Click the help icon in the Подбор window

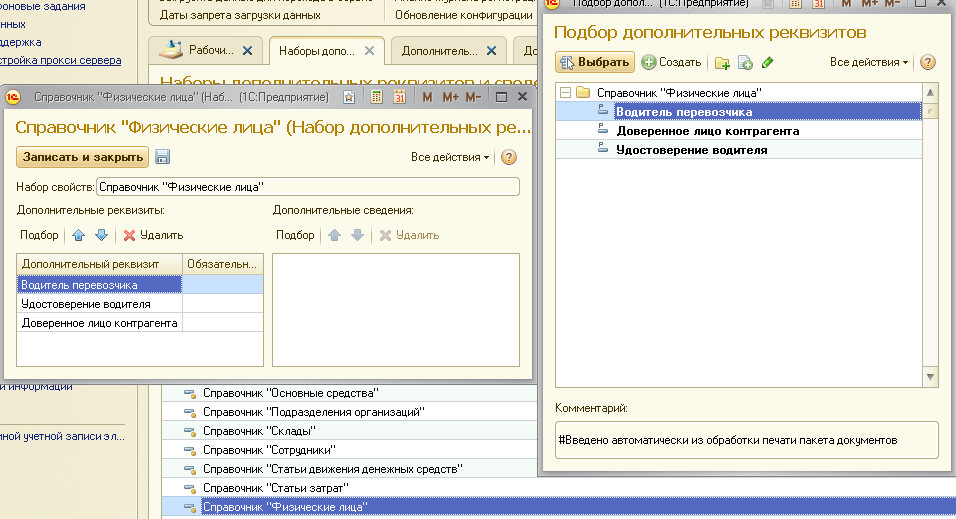coord(927,62)
